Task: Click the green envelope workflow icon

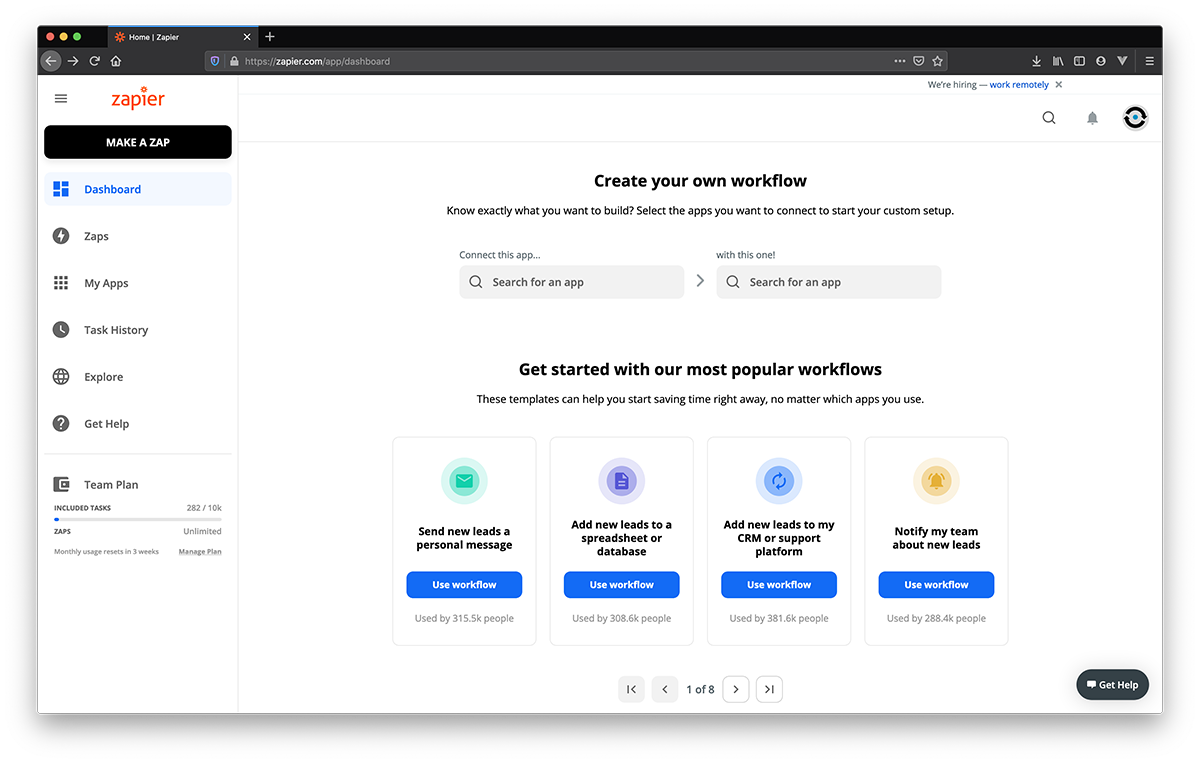Action: point(464,481)
